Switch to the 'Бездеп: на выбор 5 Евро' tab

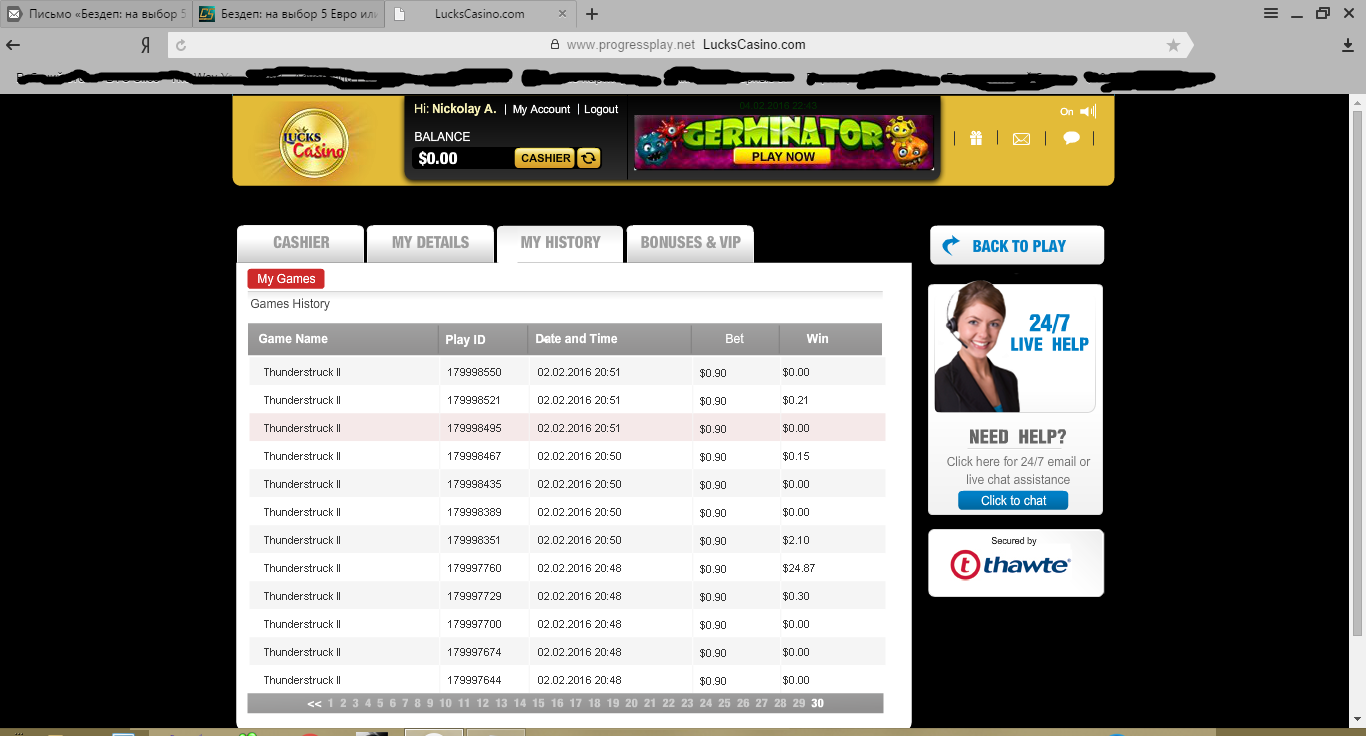286,14
